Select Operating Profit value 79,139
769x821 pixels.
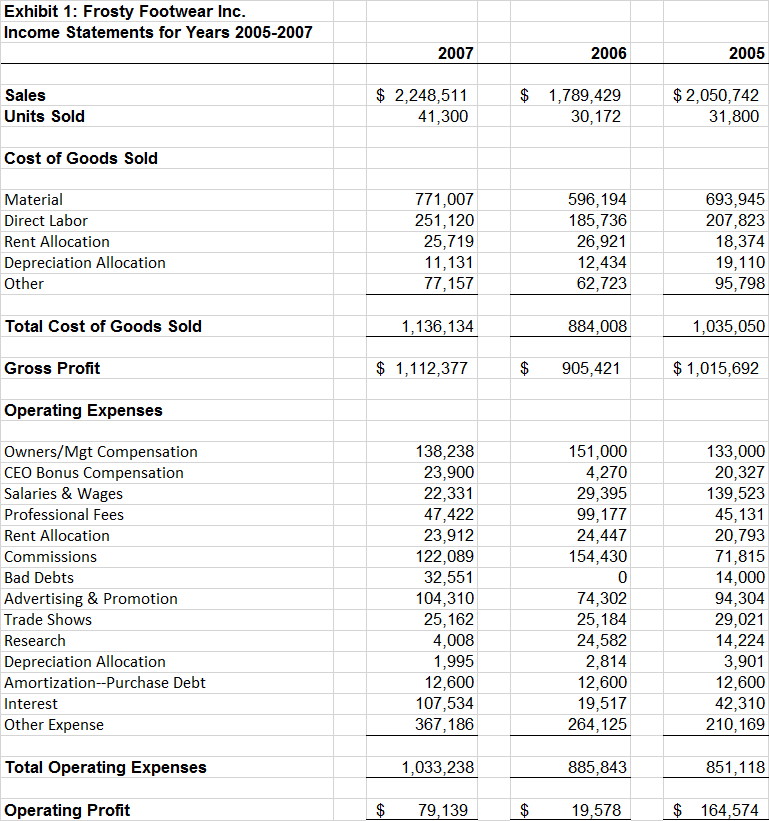(x=442, y=810)
